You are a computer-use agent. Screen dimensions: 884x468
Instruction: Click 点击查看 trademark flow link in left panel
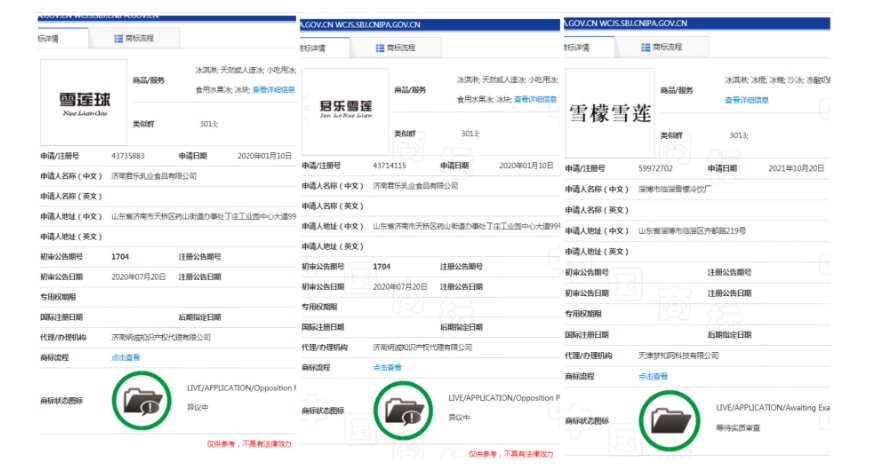(125, 357)
